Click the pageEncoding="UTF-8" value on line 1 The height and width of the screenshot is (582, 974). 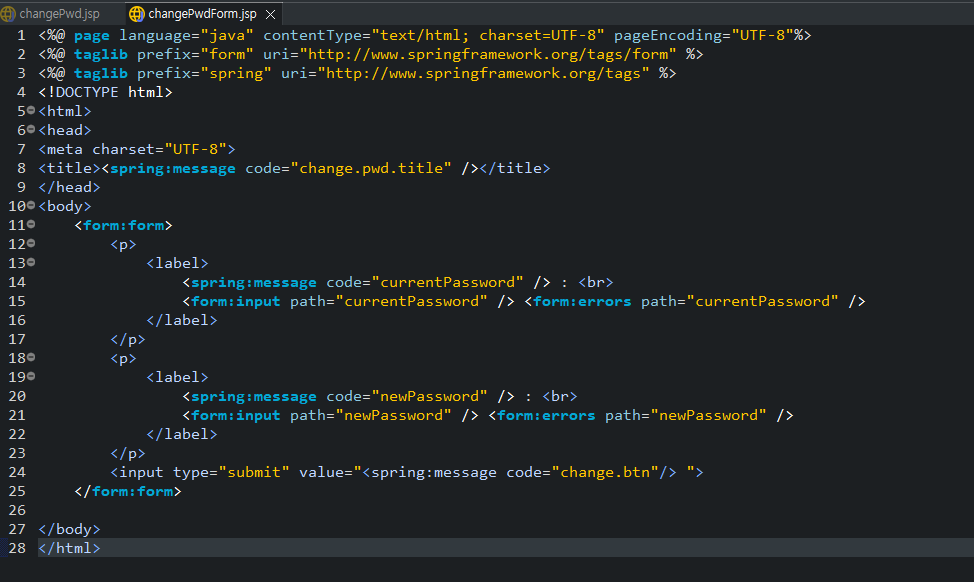tap(762, 35)
